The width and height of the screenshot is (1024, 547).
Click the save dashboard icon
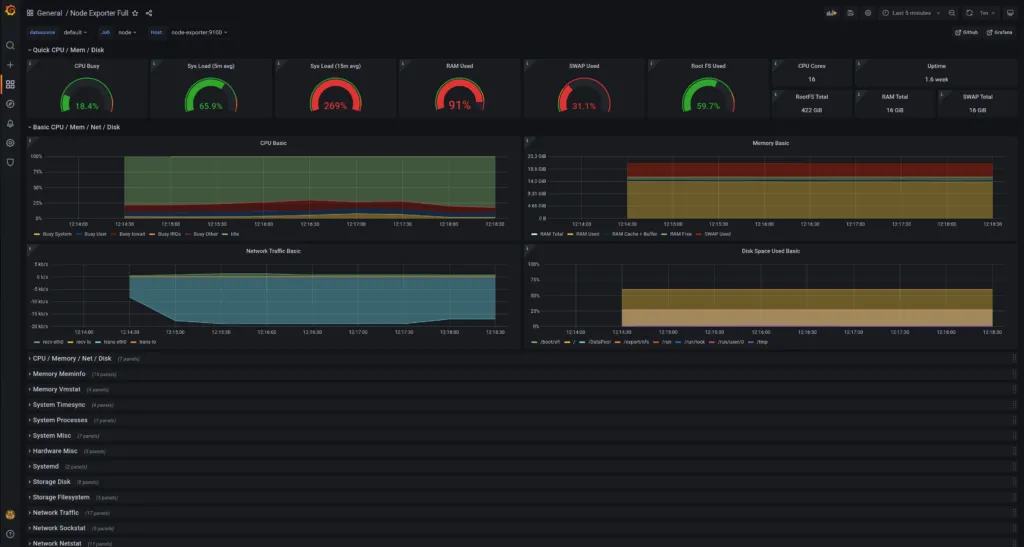pyautogui.click(x=850, y=13)
